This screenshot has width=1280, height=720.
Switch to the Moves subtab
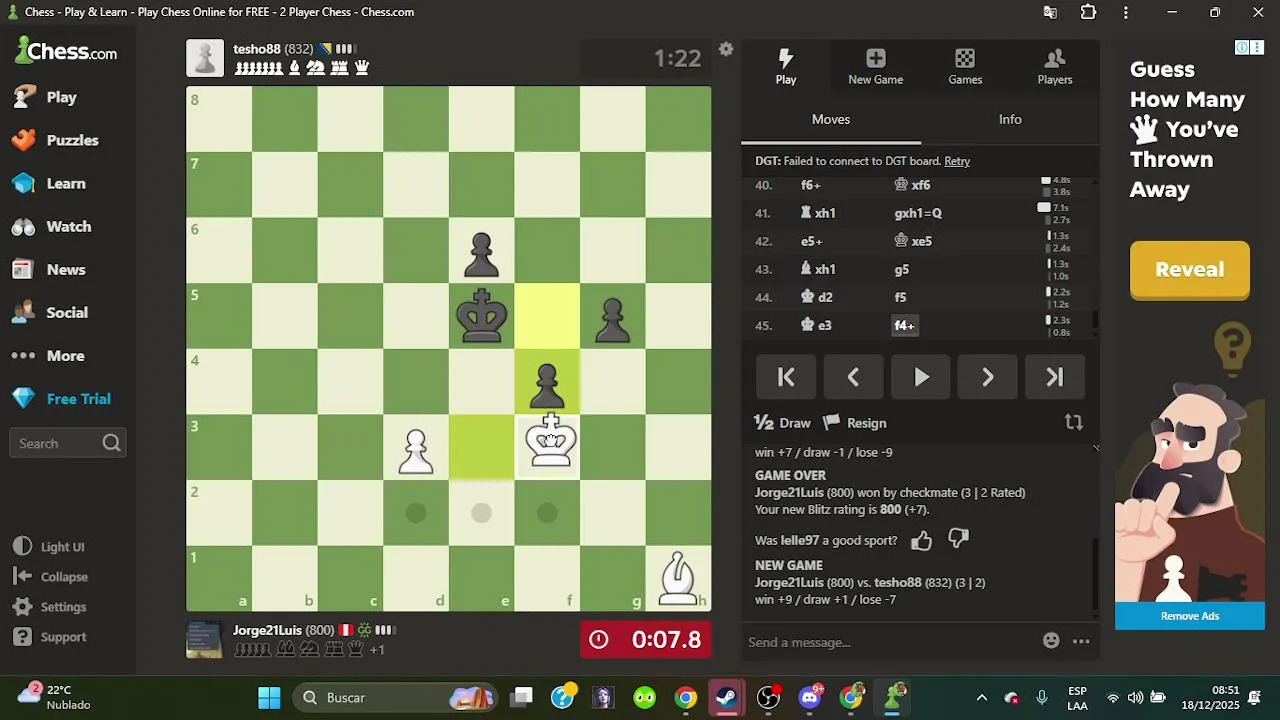point(830,119)
